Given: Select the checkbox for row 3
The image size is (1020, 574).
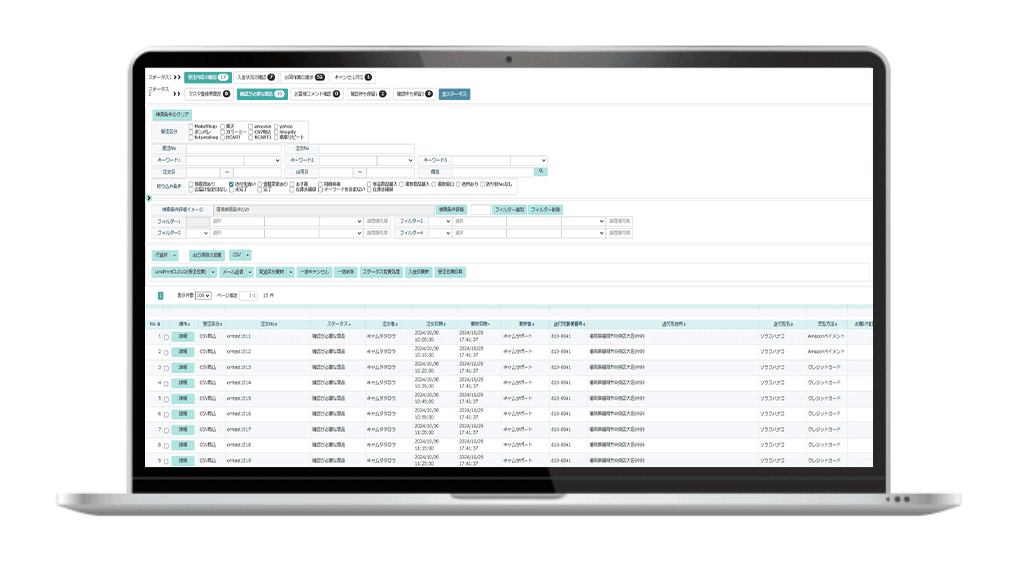Looking at the screenshot, I should click(167, 367).
